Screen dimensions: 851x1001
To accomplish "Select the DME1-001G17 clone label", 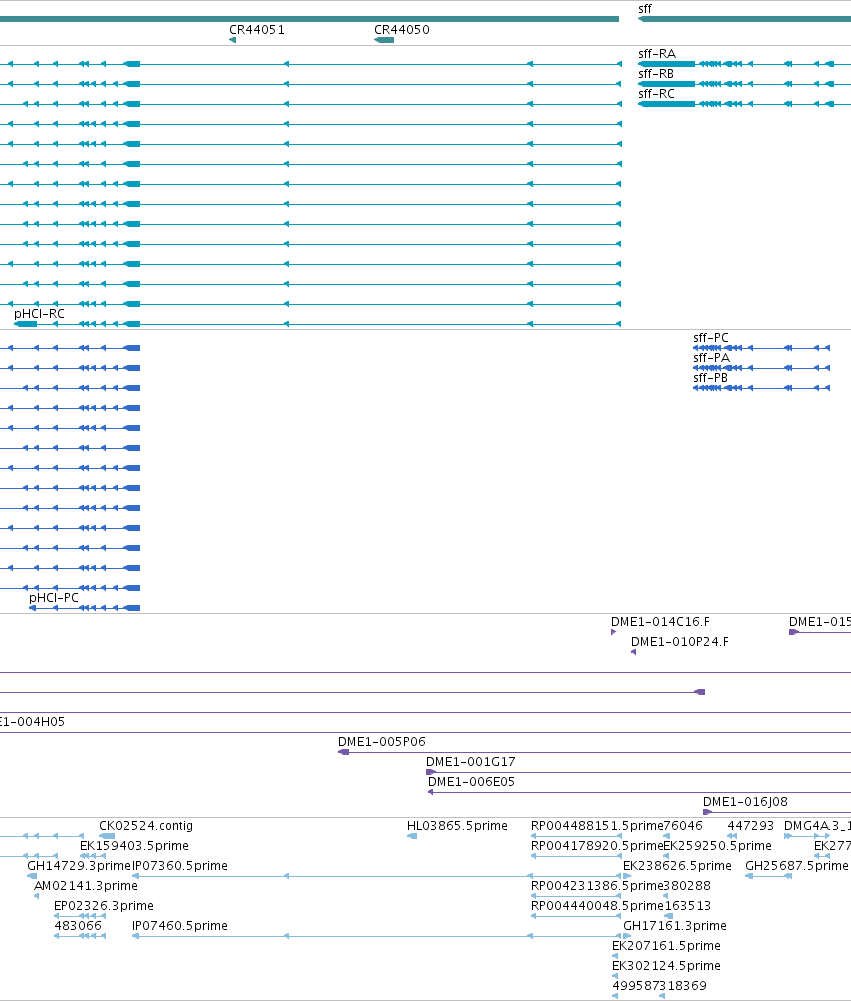I will [x=471, y=762].
